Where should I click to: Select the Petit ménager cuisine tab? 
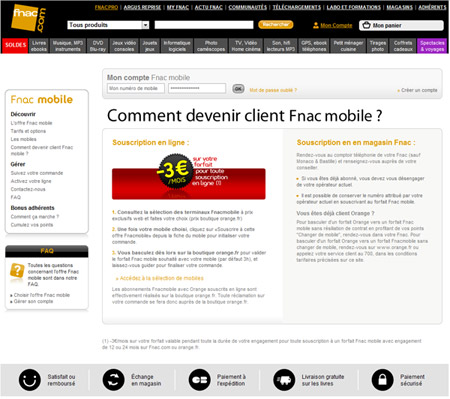click(348, 46)
